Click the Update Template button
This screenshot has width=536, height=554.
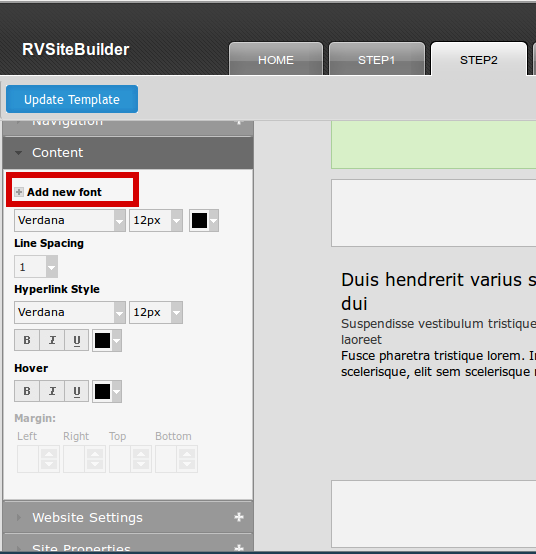(72, 99)
